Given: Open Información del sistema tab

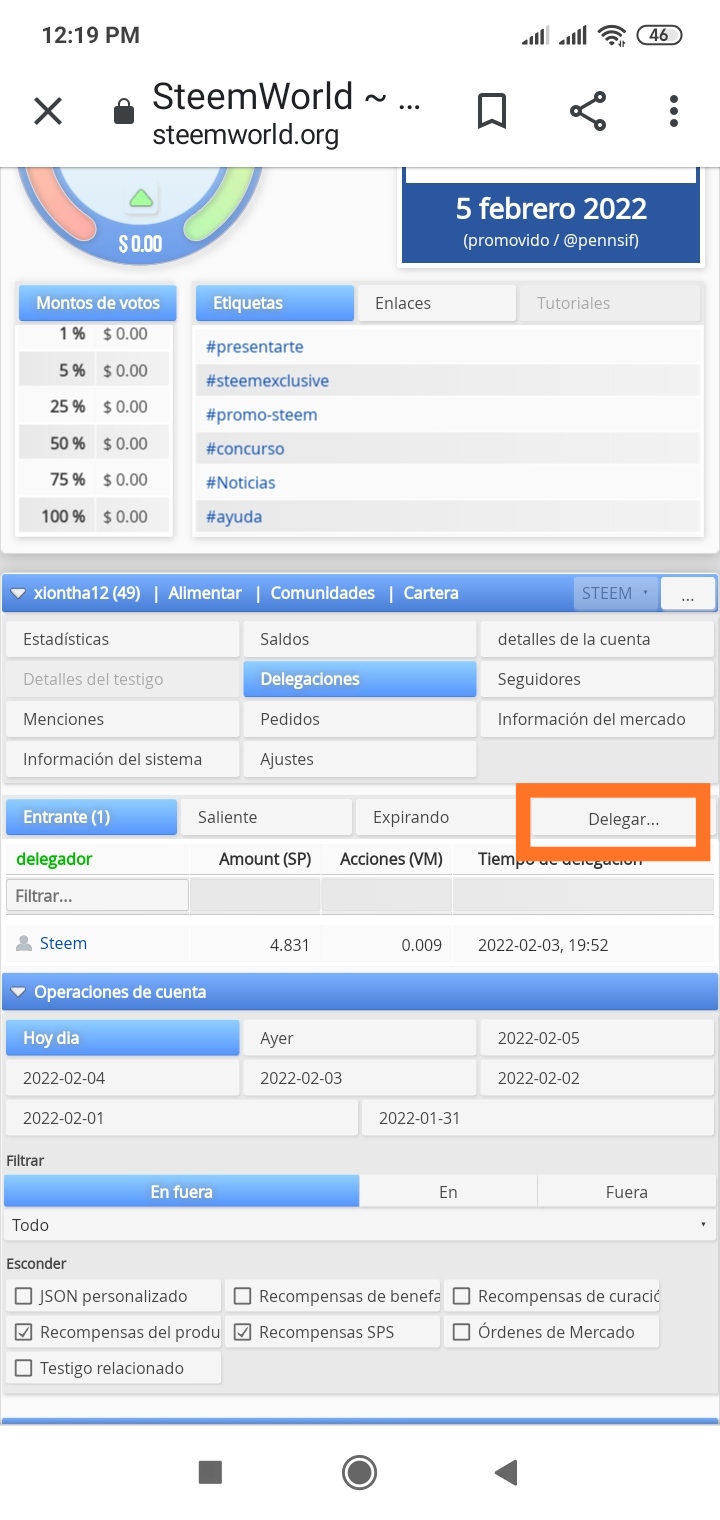Looking at the screenshot, I should (x=122, y=759).
